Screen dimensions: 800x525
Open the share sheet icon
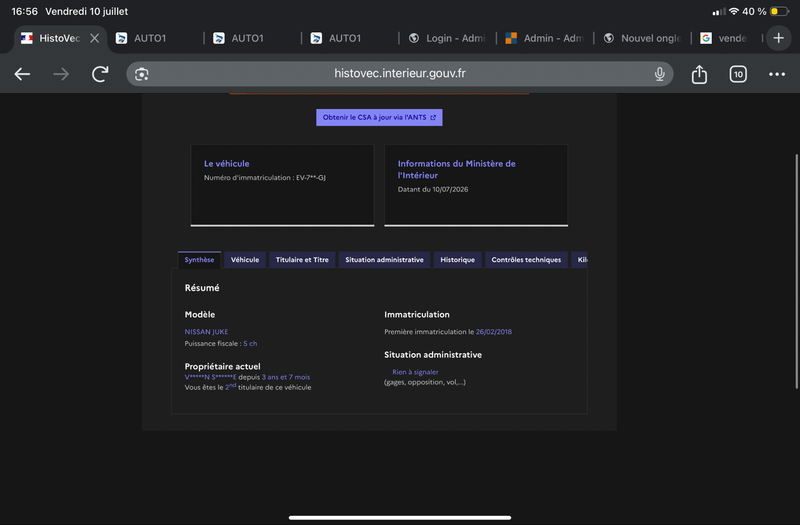pyautogui.click(x=699, y=74)
